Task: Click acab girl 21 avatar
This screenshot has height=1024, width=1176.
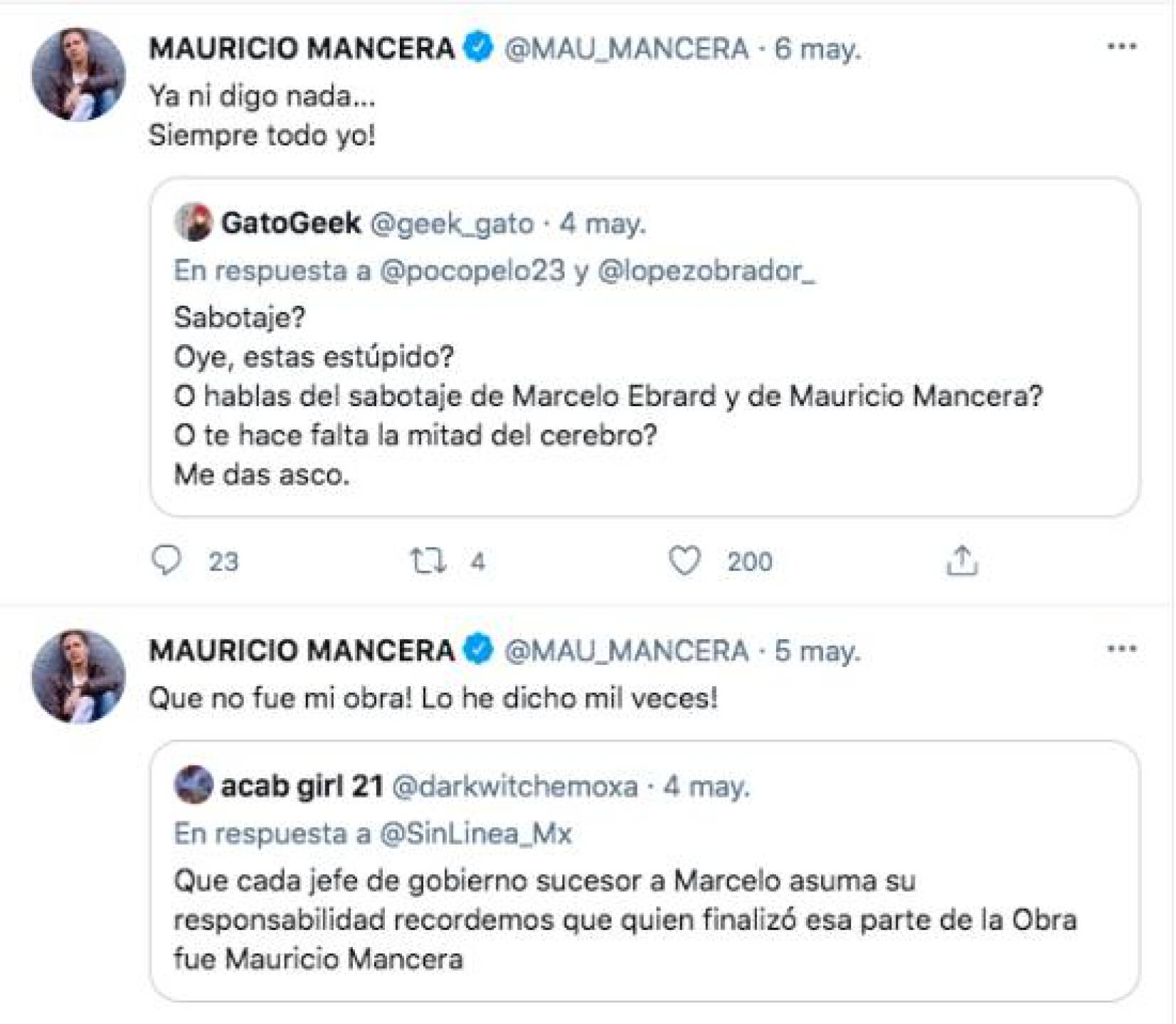Action: click(193, 785)
